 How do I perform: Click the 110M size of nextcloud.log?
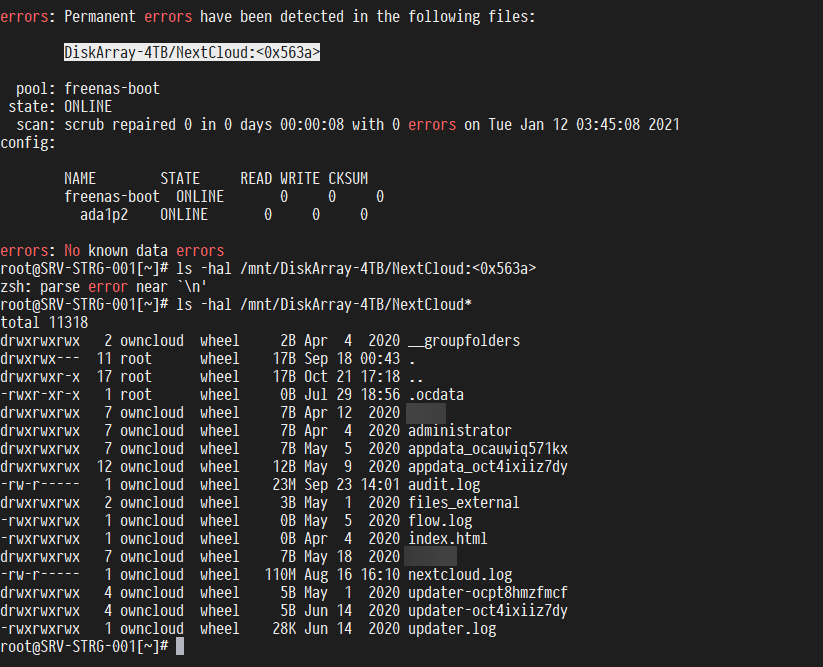[280, 575]
